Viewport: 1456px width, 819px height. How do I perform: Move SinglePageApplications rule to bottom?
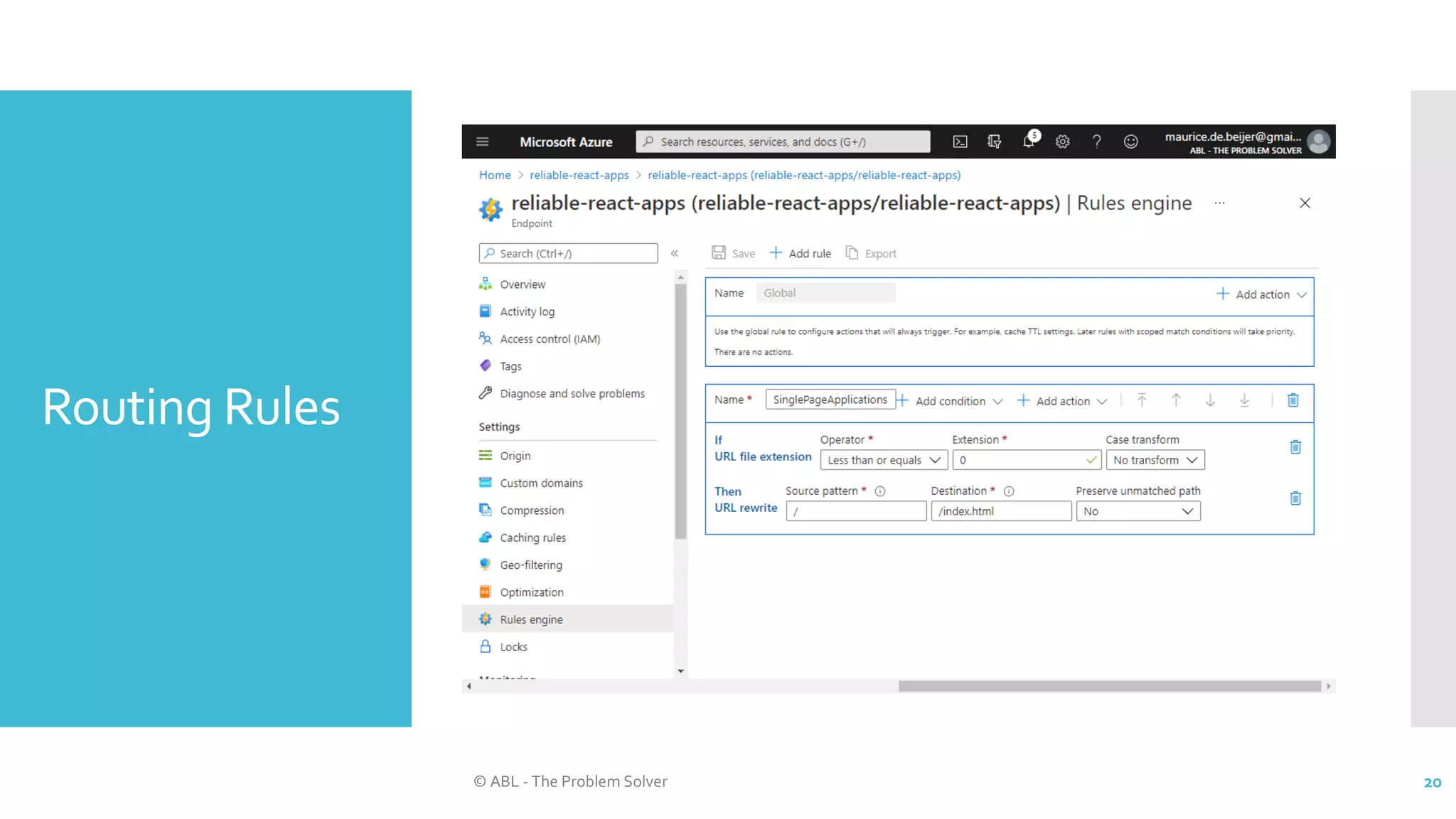point(1244,400)
